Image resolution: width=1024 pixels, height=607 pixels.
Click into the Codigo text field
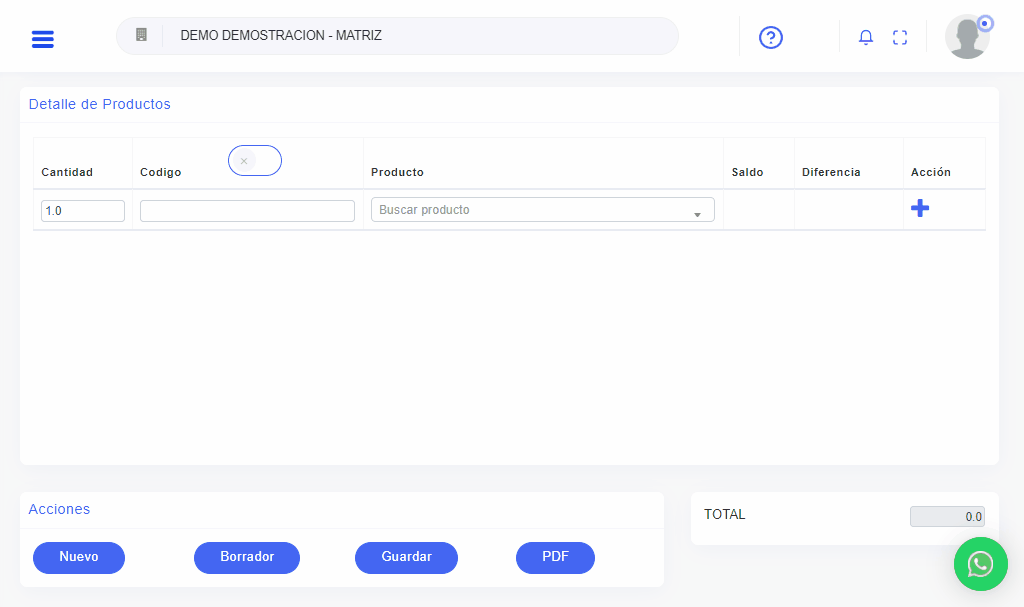pos(247,211)
